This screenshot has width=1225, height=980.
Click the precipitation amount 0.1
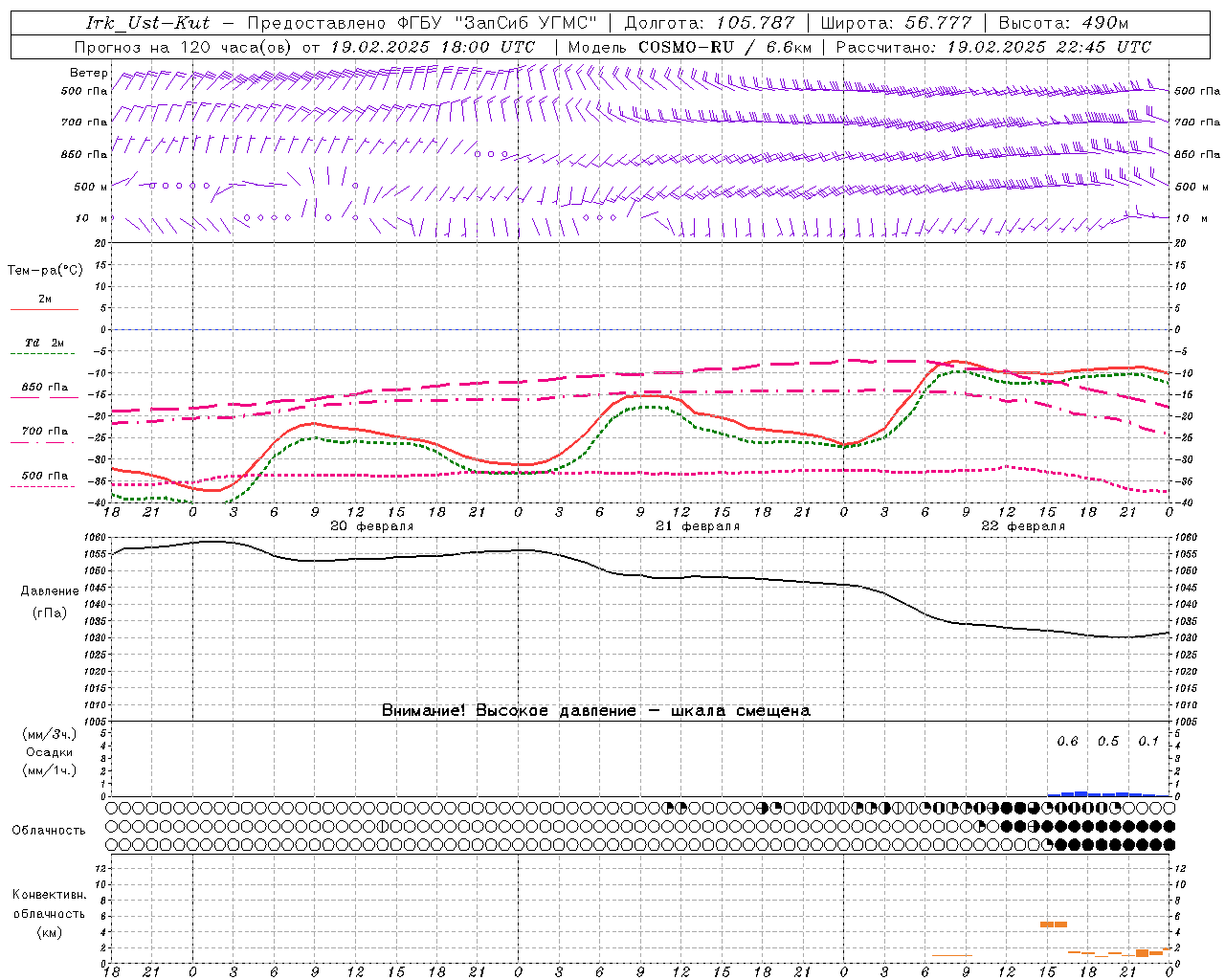(x=1148, y=742)
